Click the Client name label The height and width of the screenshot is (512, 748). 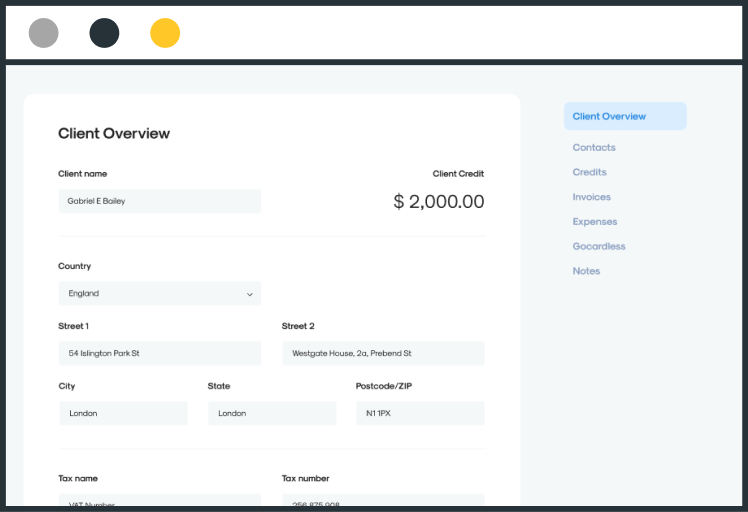click(83, 174)
